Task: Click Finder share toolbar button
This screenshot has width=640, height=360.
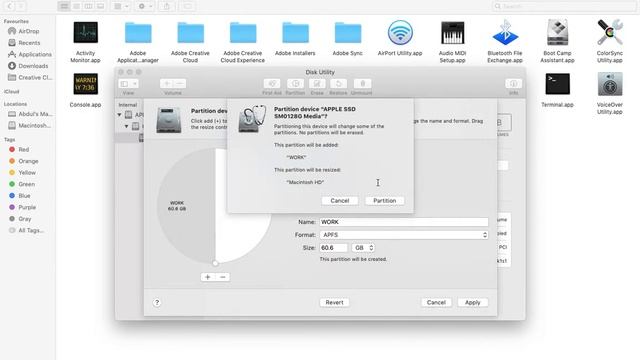Action: coord(167,6)
